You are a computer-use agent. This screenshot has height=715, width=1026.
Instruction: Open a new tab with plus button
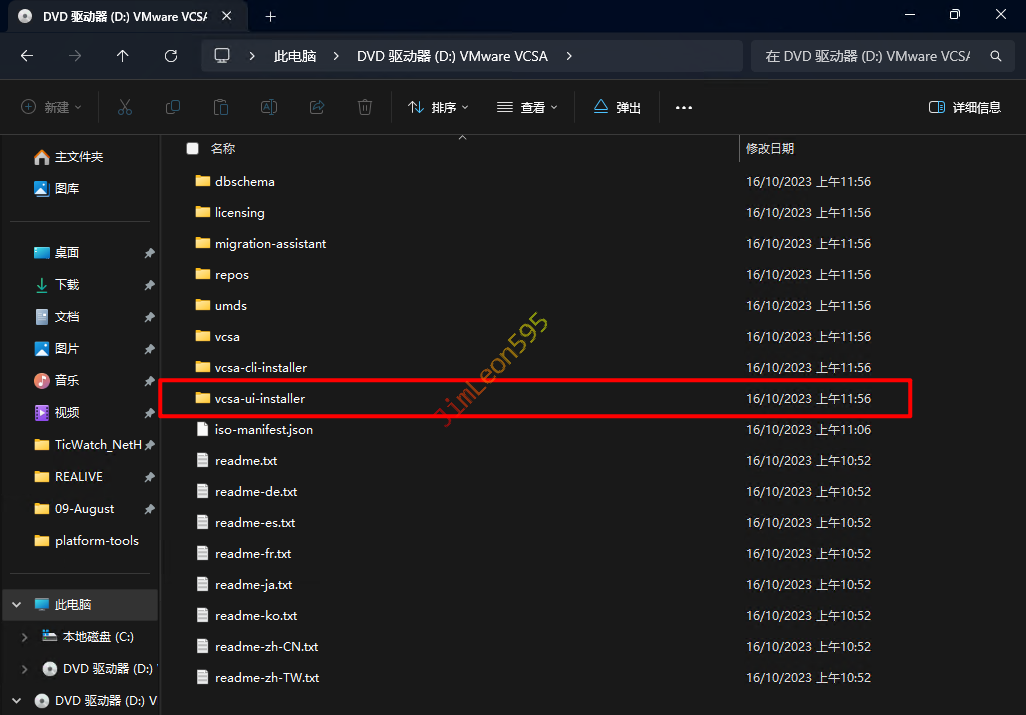pos(270,16)
